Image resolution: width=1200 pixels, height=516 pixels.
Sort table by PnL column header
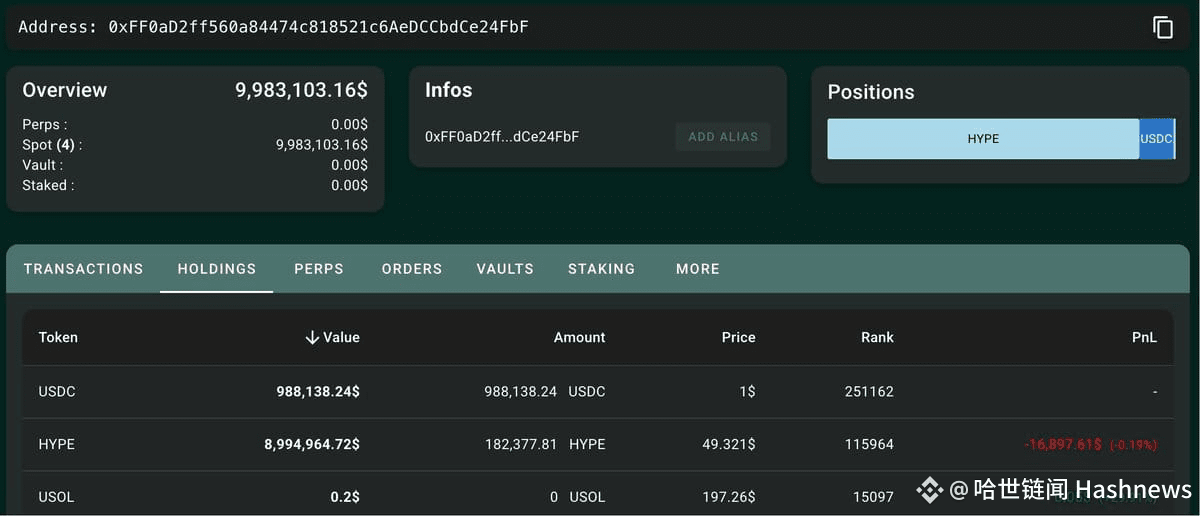(x=1145, y=337)
